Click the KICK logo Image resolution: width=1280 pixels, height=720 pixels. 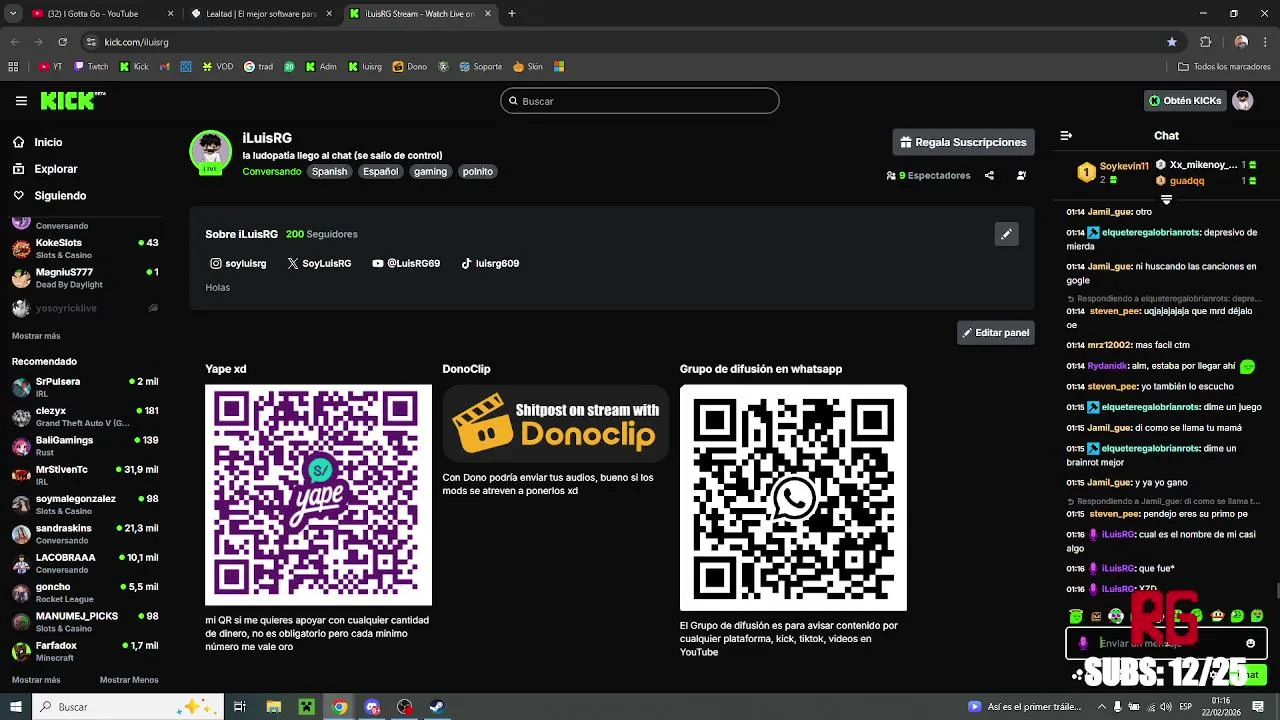pyautogui.click(x=72, y=100)
